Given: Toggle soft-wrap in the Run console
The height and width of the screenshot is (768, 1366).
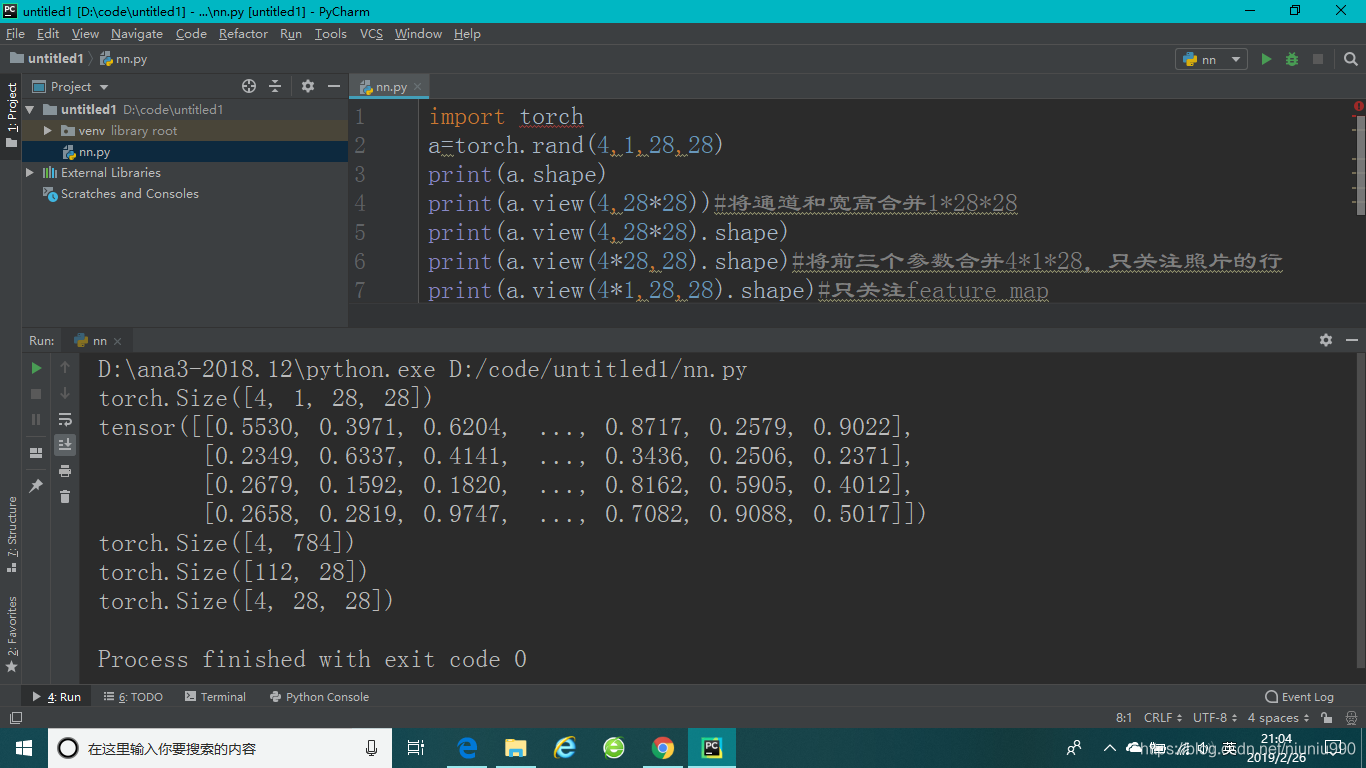Looking at the screenshot, I should (x=65, y=419).
